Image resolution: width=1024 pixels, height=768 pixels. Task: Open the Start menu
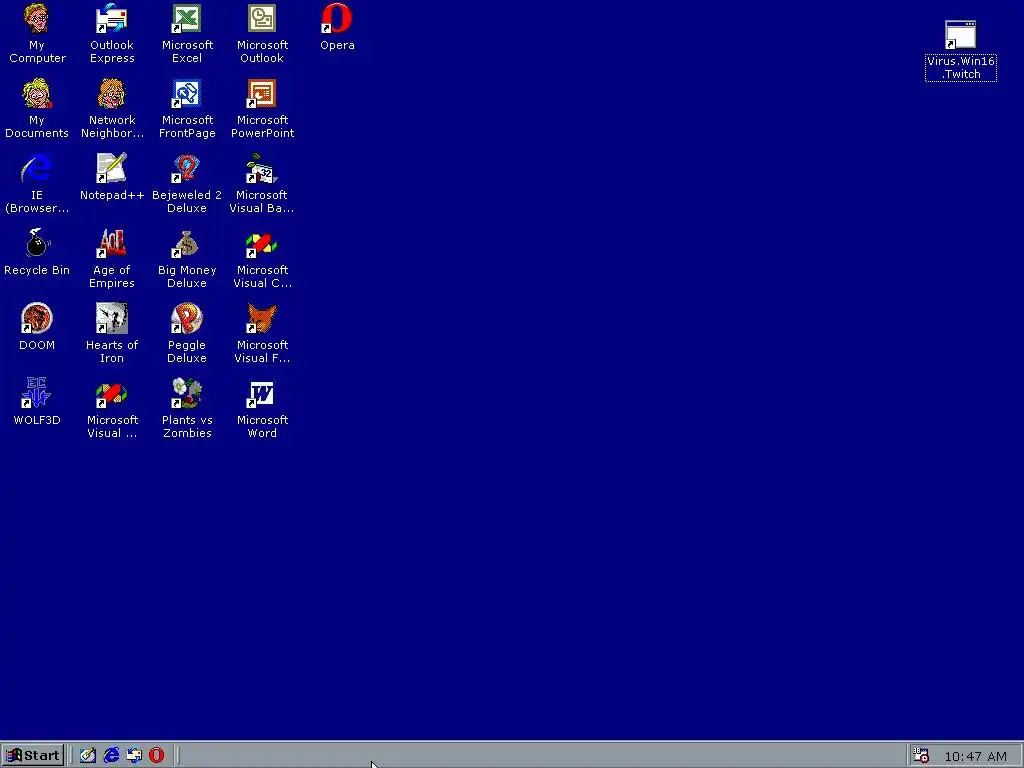click(x=33, y=756)
